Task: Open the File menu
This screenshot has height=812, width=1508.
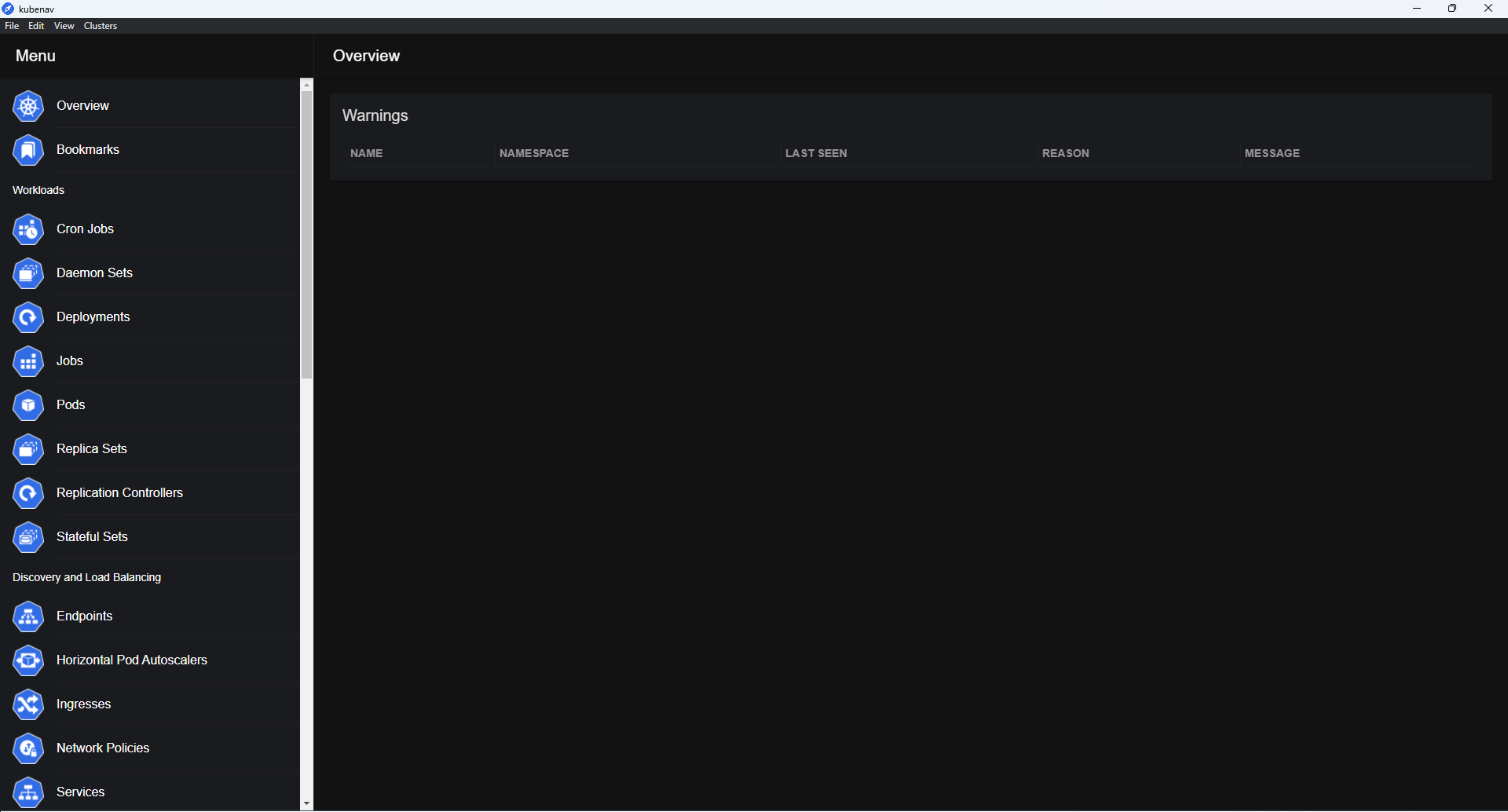Action: tap(12, 26)
